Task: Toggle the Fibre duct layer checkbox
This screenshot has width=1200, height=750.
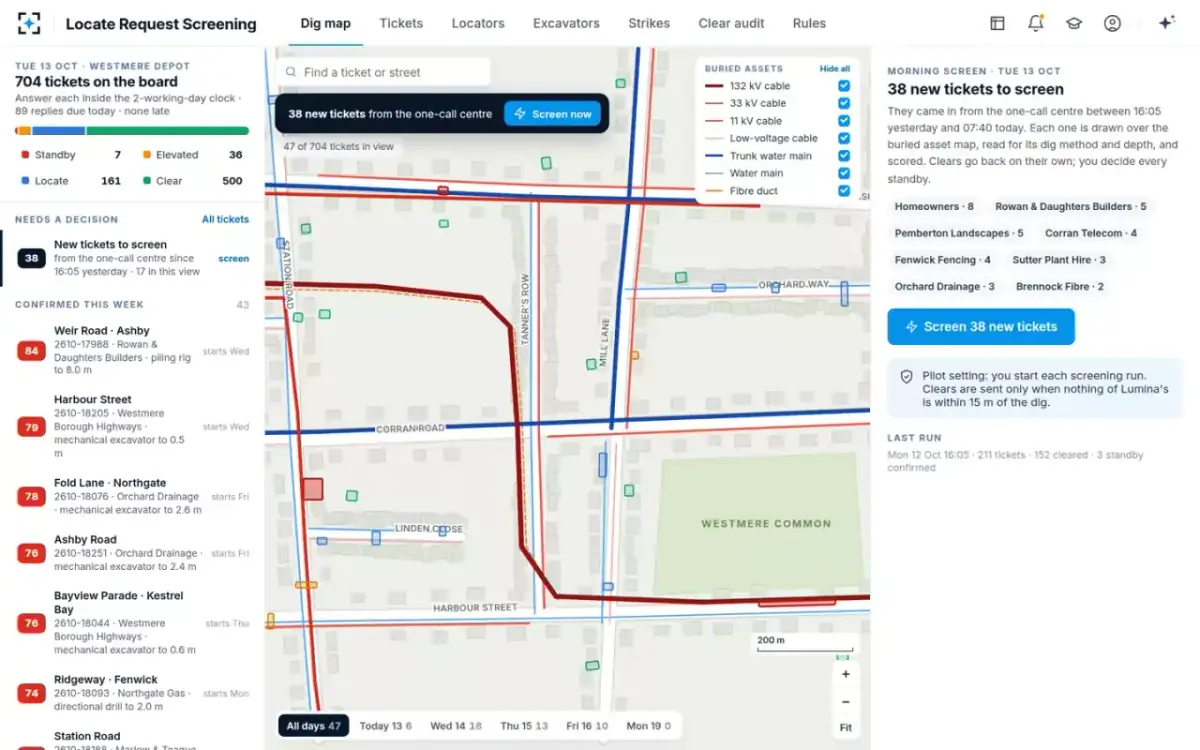Action: coord(844,190)
